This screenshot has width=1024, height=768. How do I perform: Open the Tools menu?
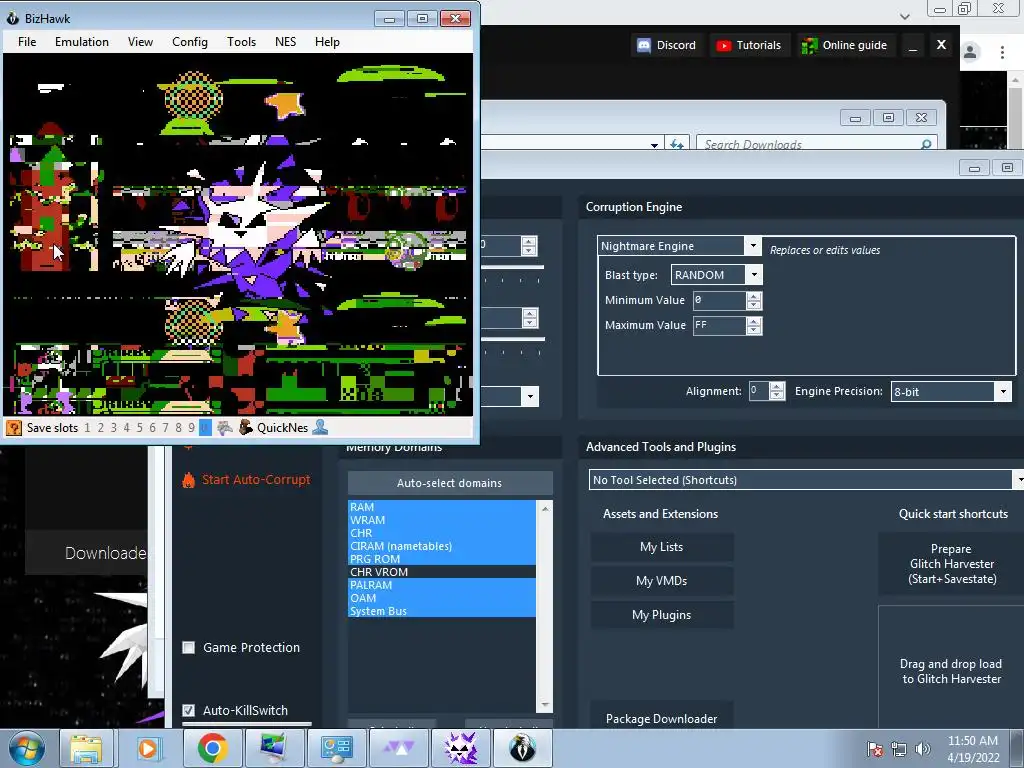pyautogui.click(x=242, y=42)
